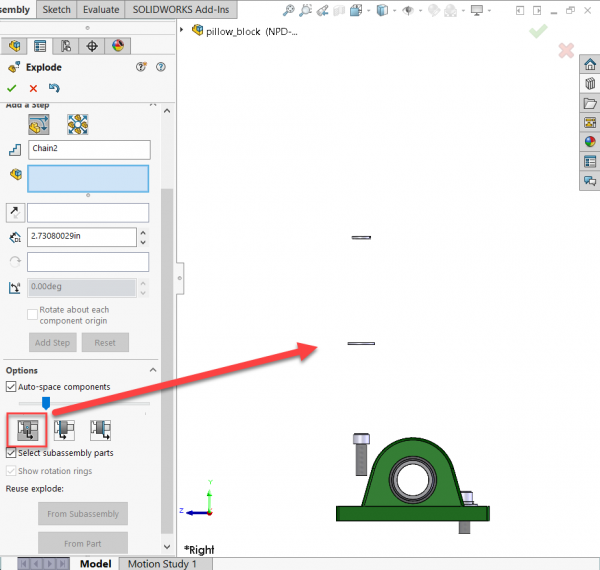
Task: Open the DimXpertManager crosshair tab
Action: (x=92, y=46)
